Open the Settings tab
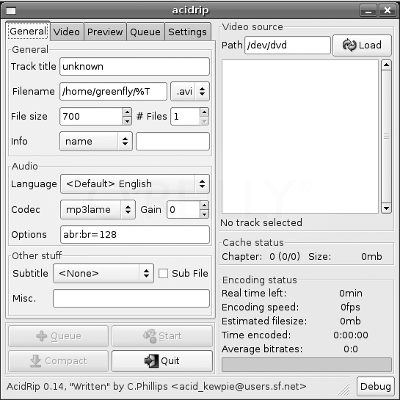The image size is (400, 400). [x=187, y=32]
